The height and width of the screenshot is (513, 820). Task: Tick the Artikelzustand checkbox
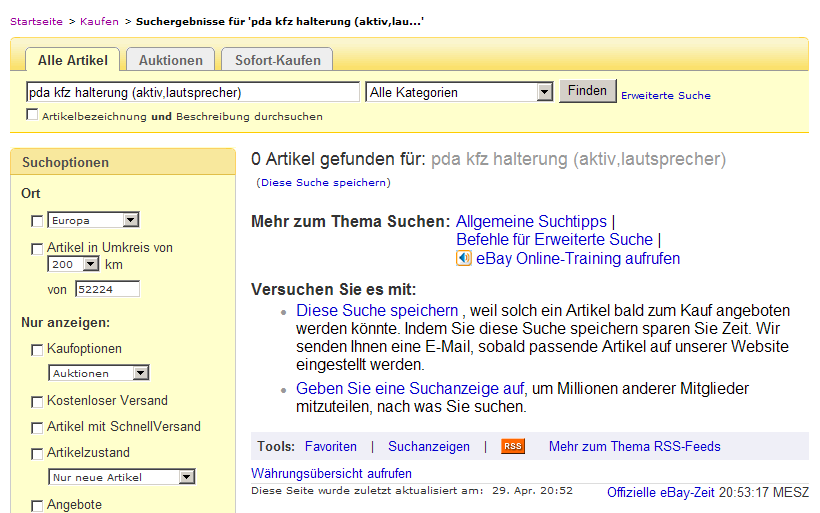37,454
